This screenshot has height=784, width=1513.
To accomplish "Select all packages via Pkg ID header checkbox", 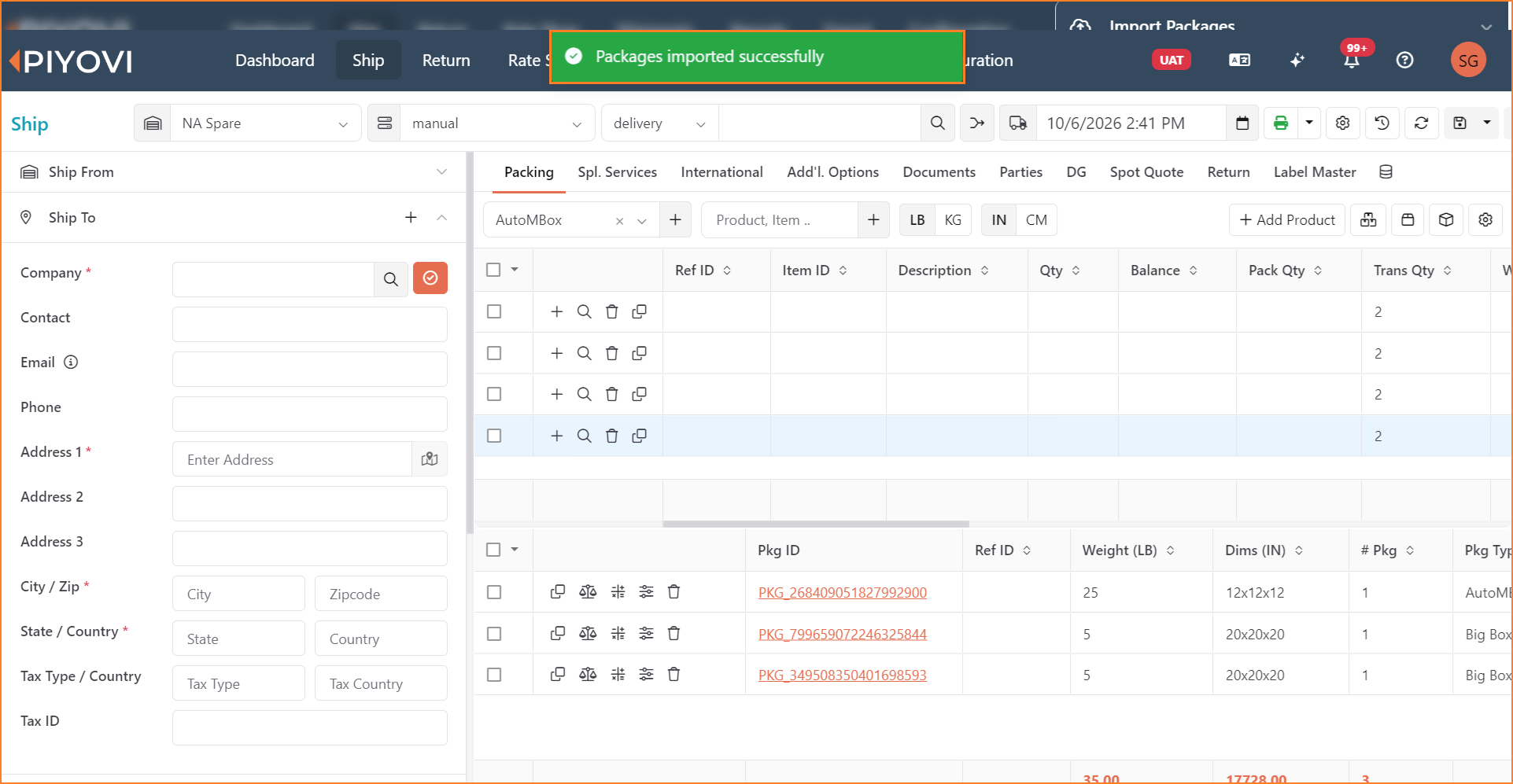I will click(x=493, y=550).
